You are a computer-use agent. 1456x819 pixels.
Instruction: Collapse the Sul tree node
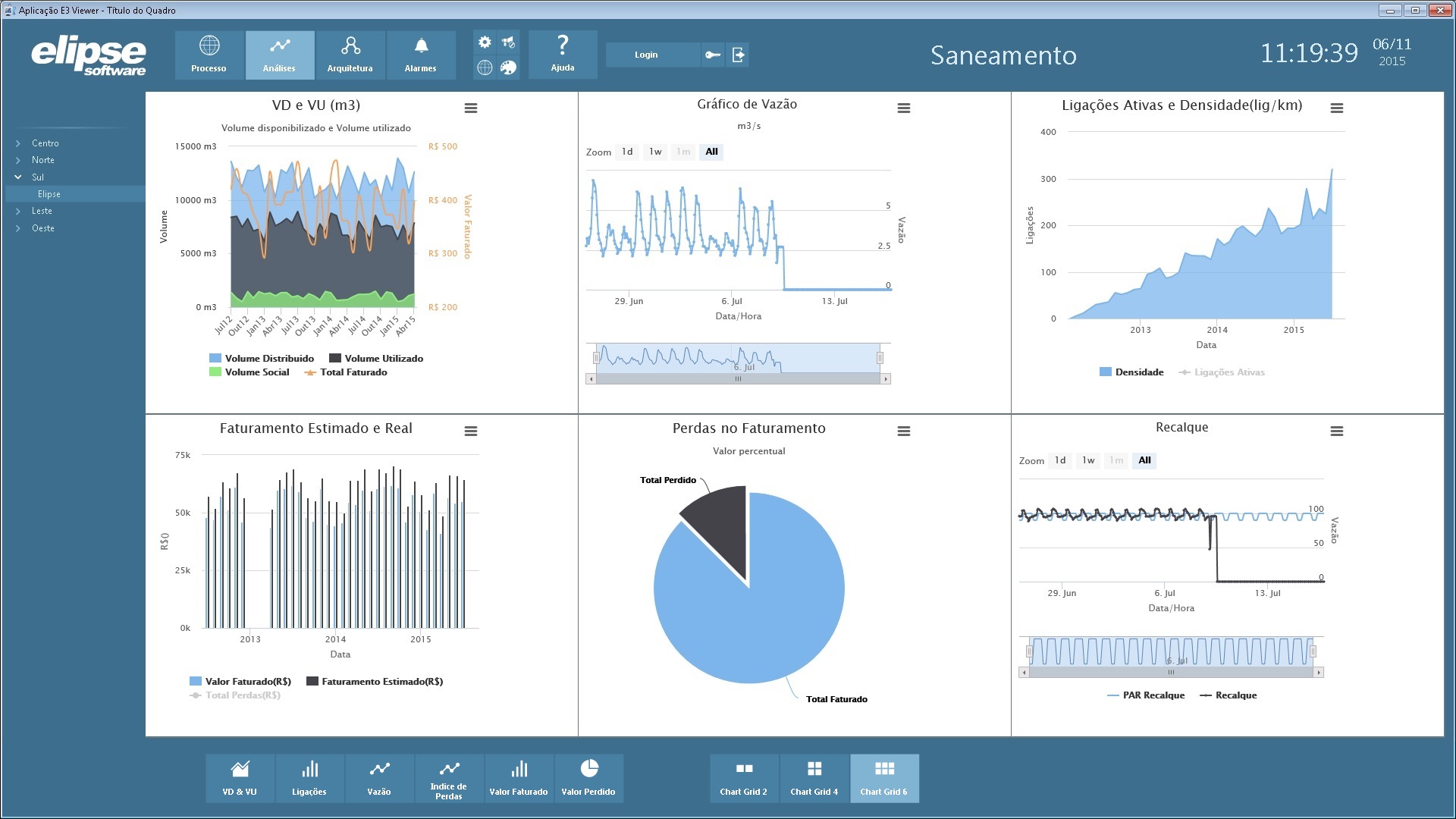coord(17,177)
